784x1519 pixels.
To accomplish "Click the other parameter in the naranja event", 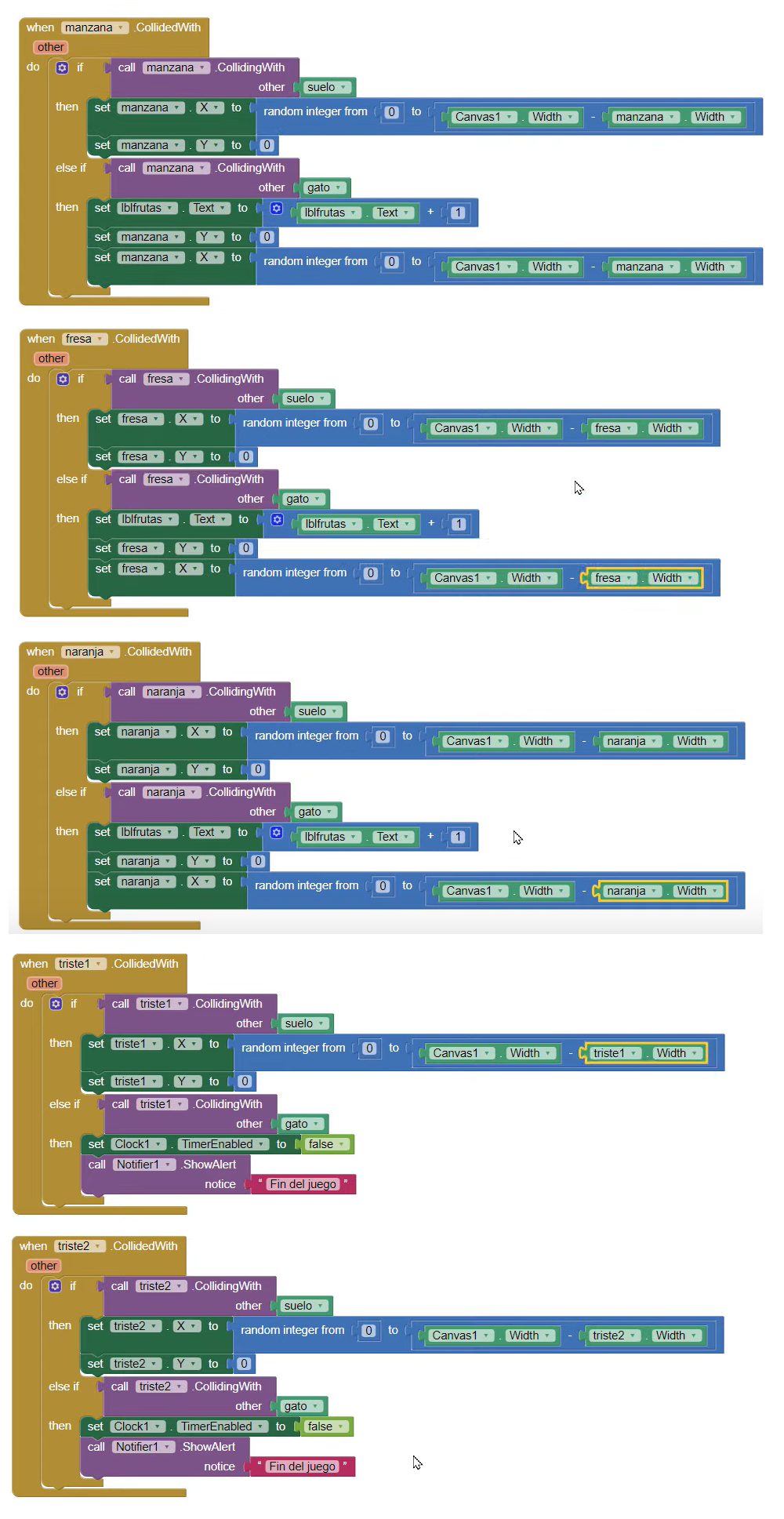I will [x=51, y=671].
